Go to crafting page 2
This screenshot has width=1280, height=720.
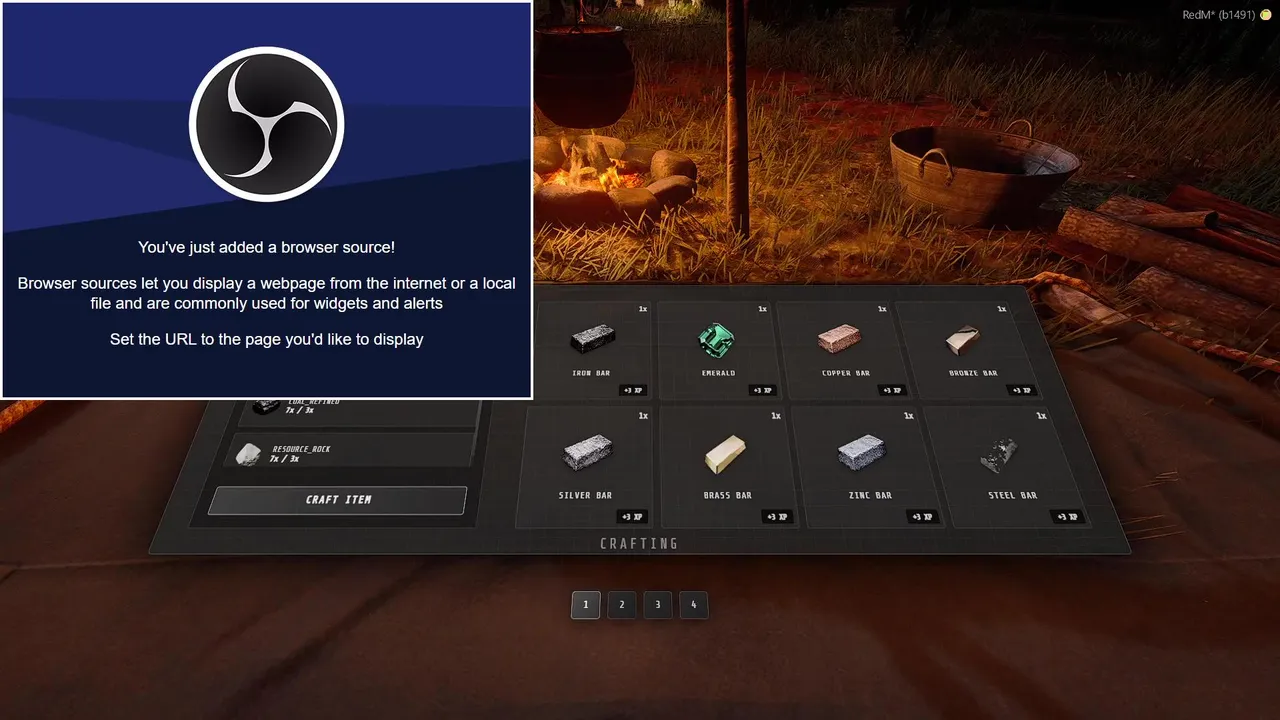click(x=622, y=605)
